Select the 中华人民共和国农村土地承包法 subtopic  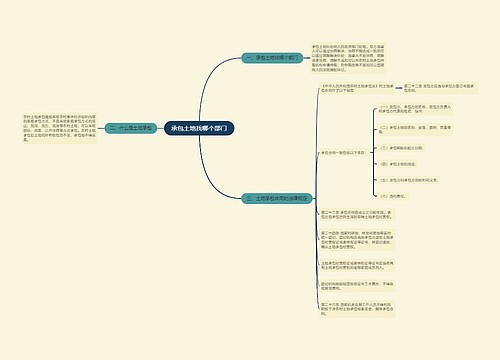tap(357, 88)
